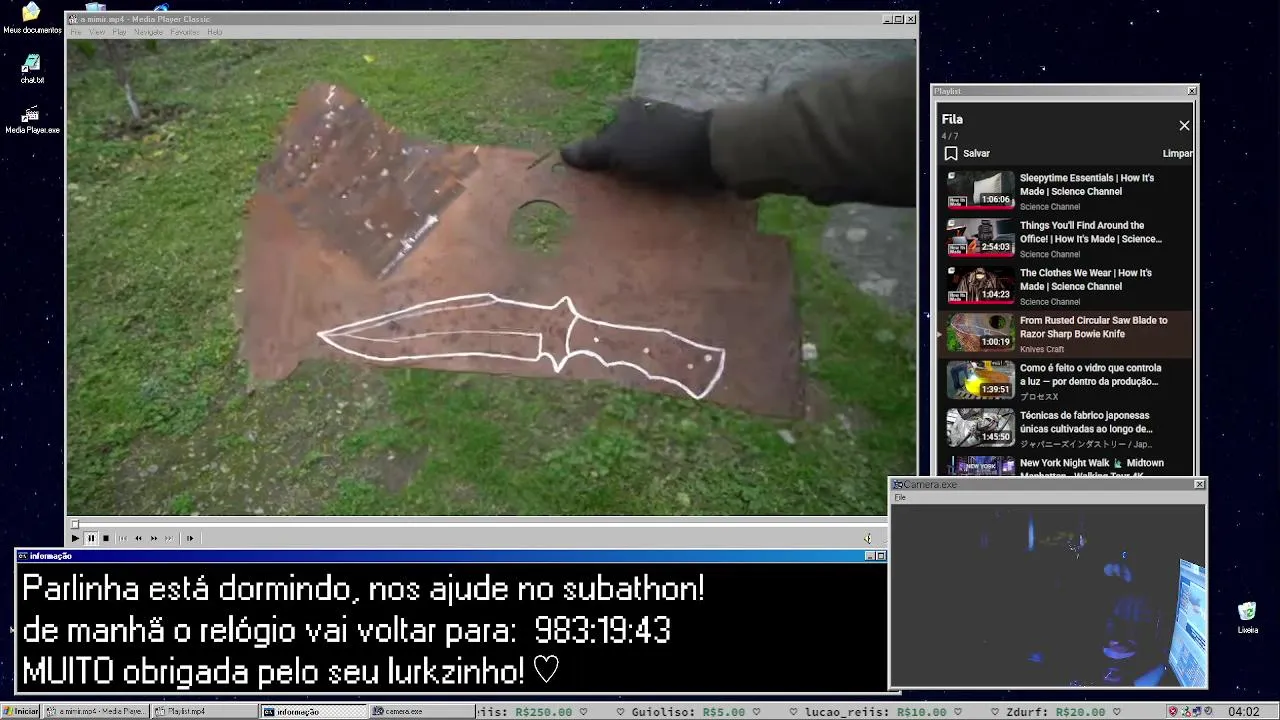Open the Media Player.exe desktop icon
The image size is (1280, 720).
pyautogui.click(x=31, y=120)
